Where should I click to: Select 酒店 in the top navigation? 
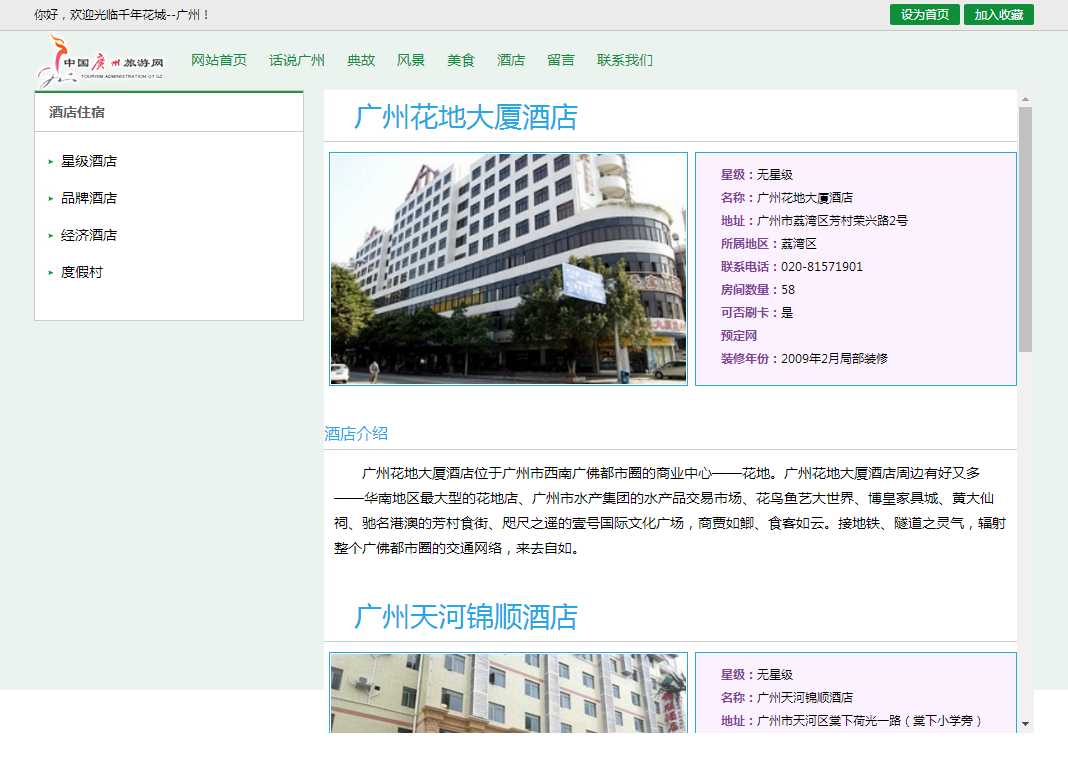click(511, 60)
